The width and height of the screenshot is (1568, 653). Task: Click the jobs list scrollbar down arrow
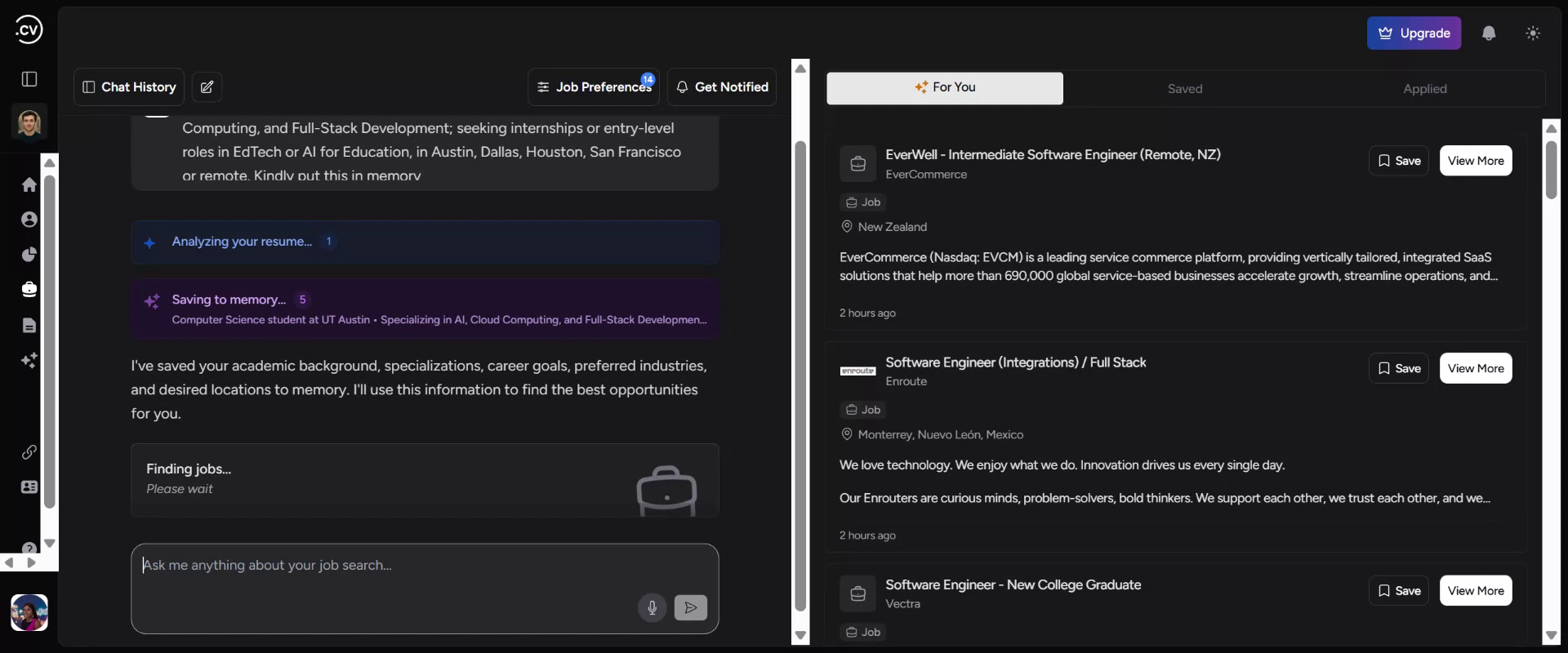pyautogui.click(x=1552, y=635)
